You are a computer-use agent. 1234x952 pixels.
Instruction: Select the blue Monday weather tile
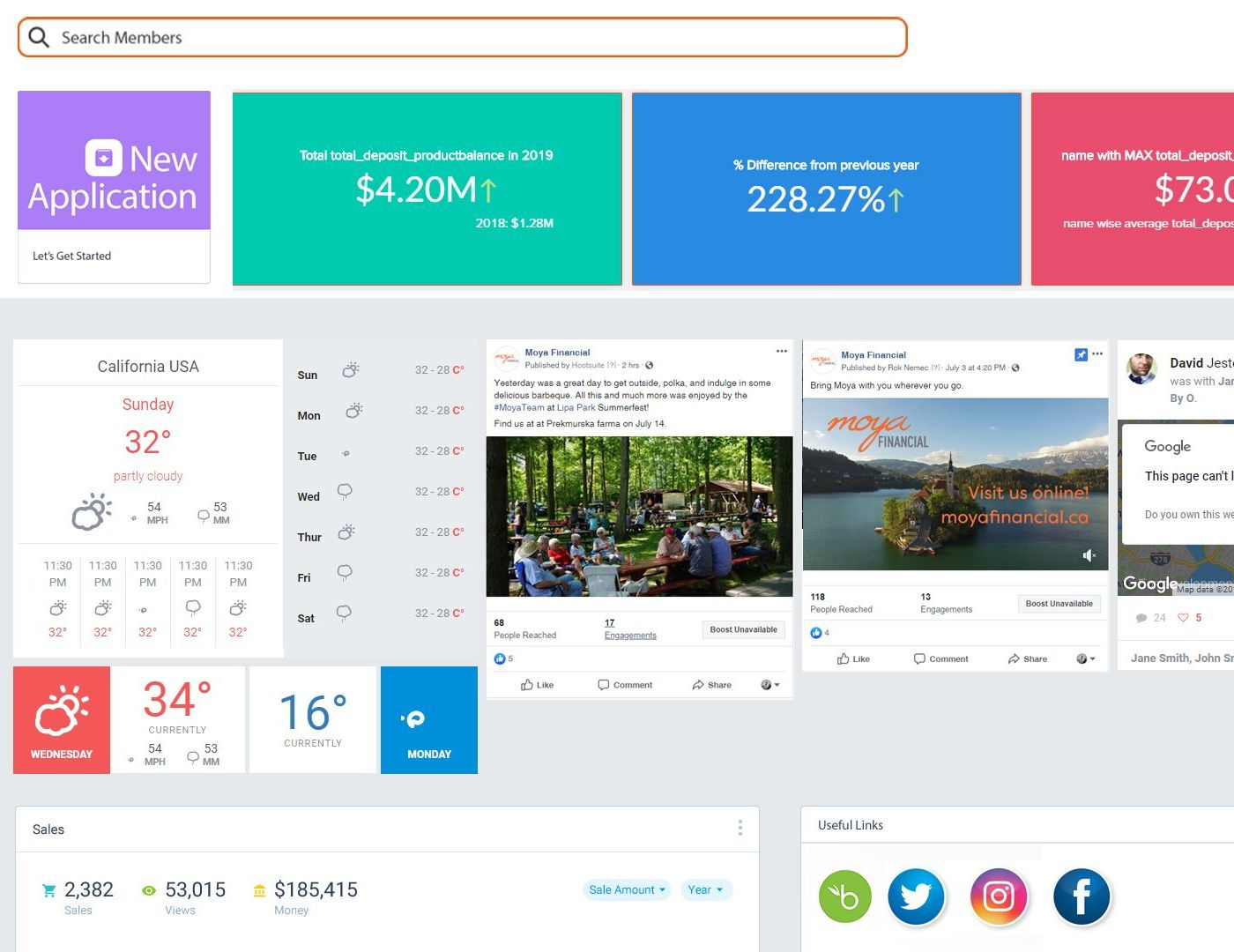(x=429, y=720)
